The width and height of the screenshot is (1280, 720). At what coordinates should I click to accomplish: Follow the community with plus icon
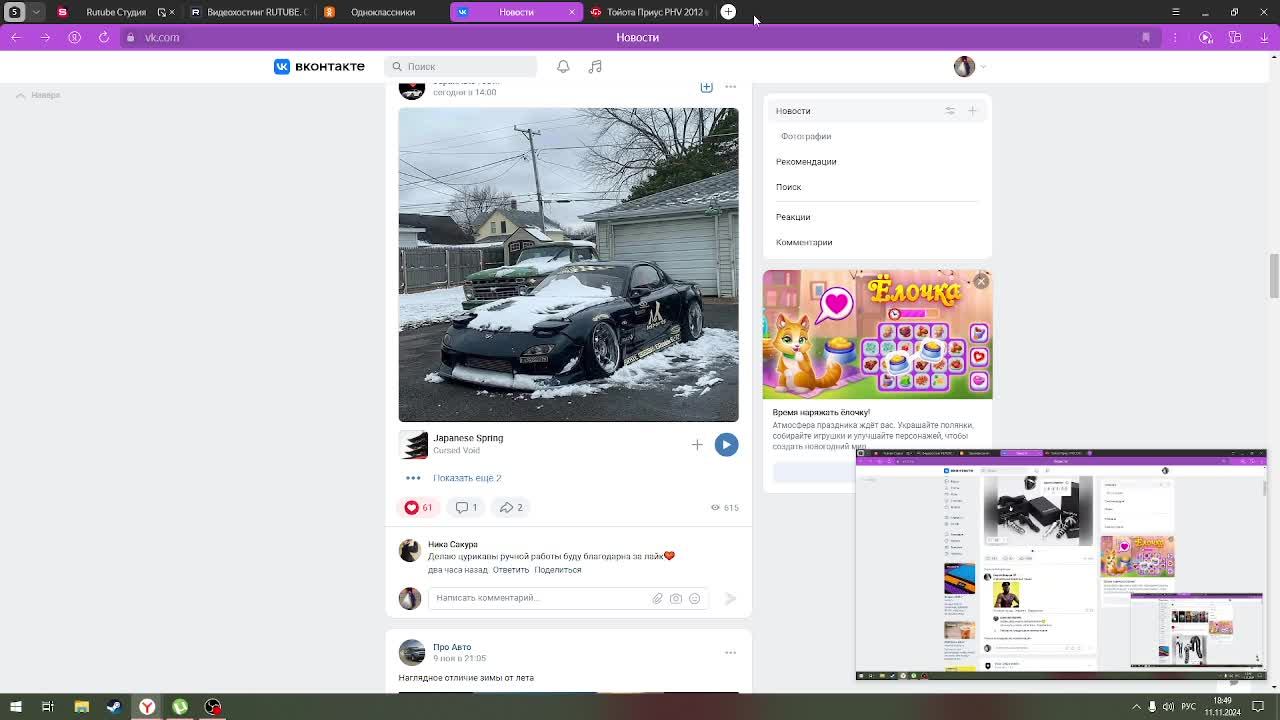click(706, 87)
